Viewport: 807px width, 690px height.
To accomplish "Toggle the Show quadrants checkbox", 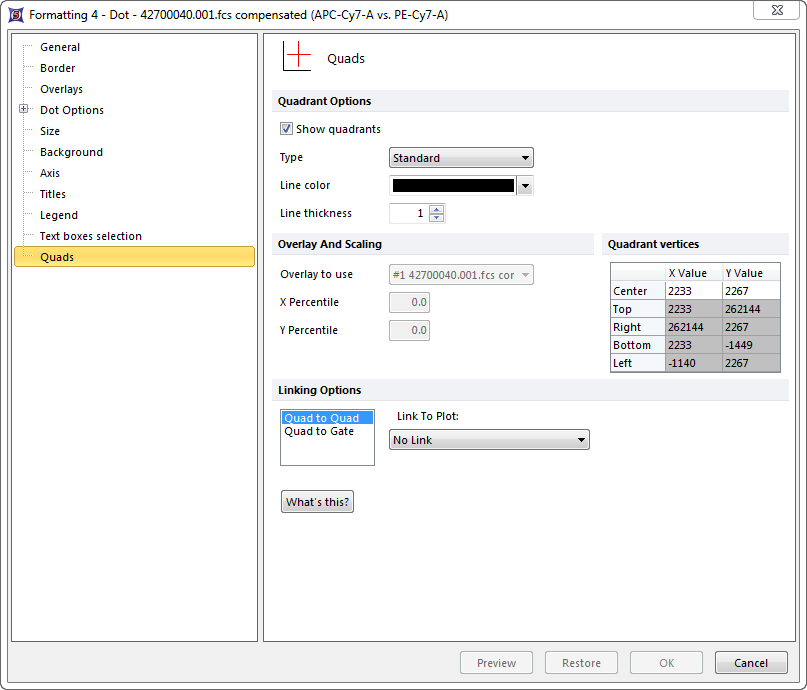I will [x=287, y=129].
